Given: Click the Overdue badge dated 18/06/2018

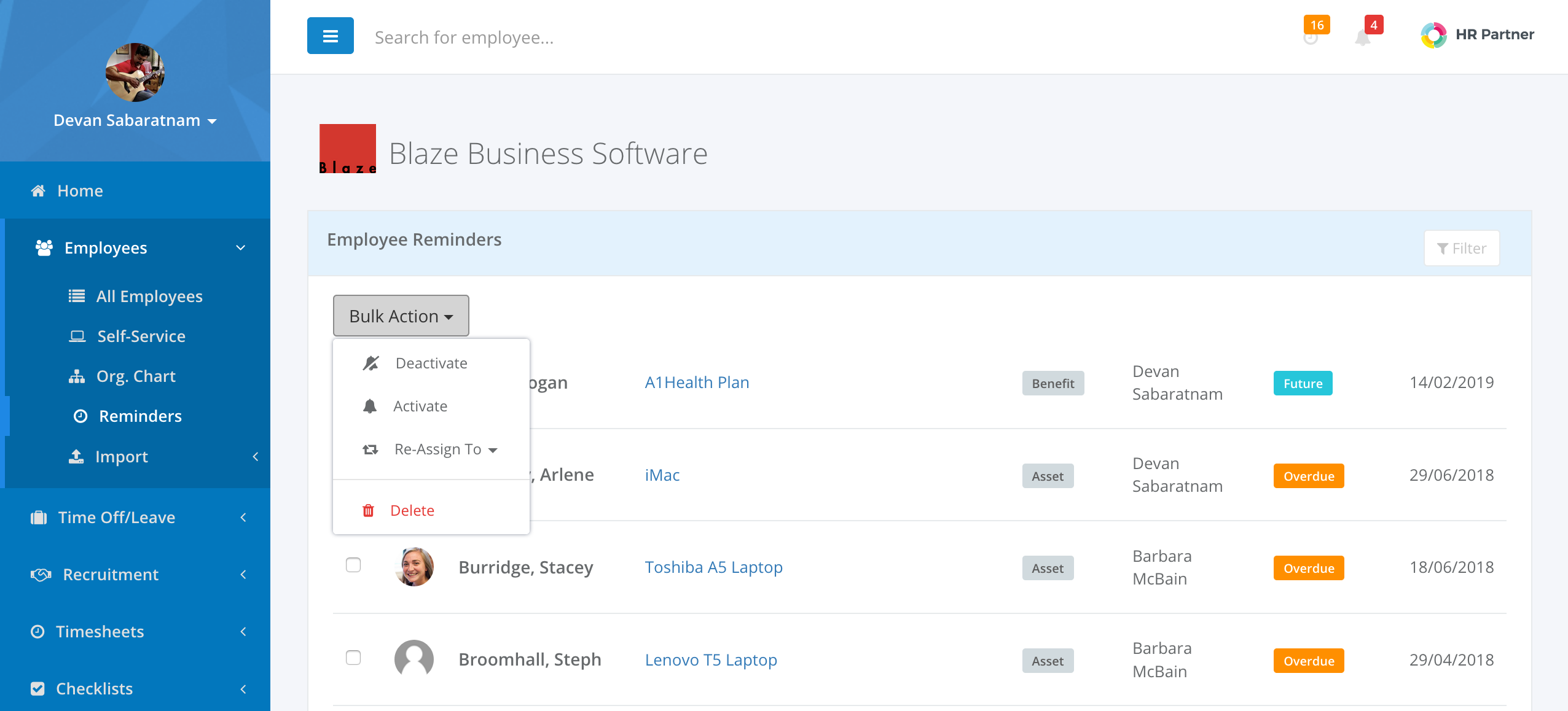Looking at the screenshot, I should (x=1309, y=568).
